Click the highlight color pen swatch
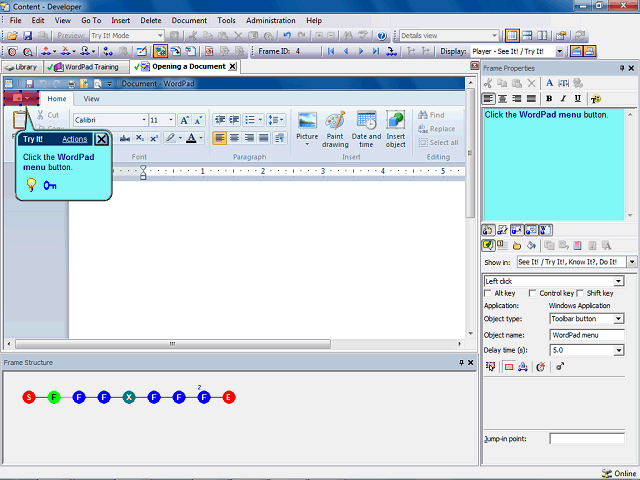 click(171, 138)
